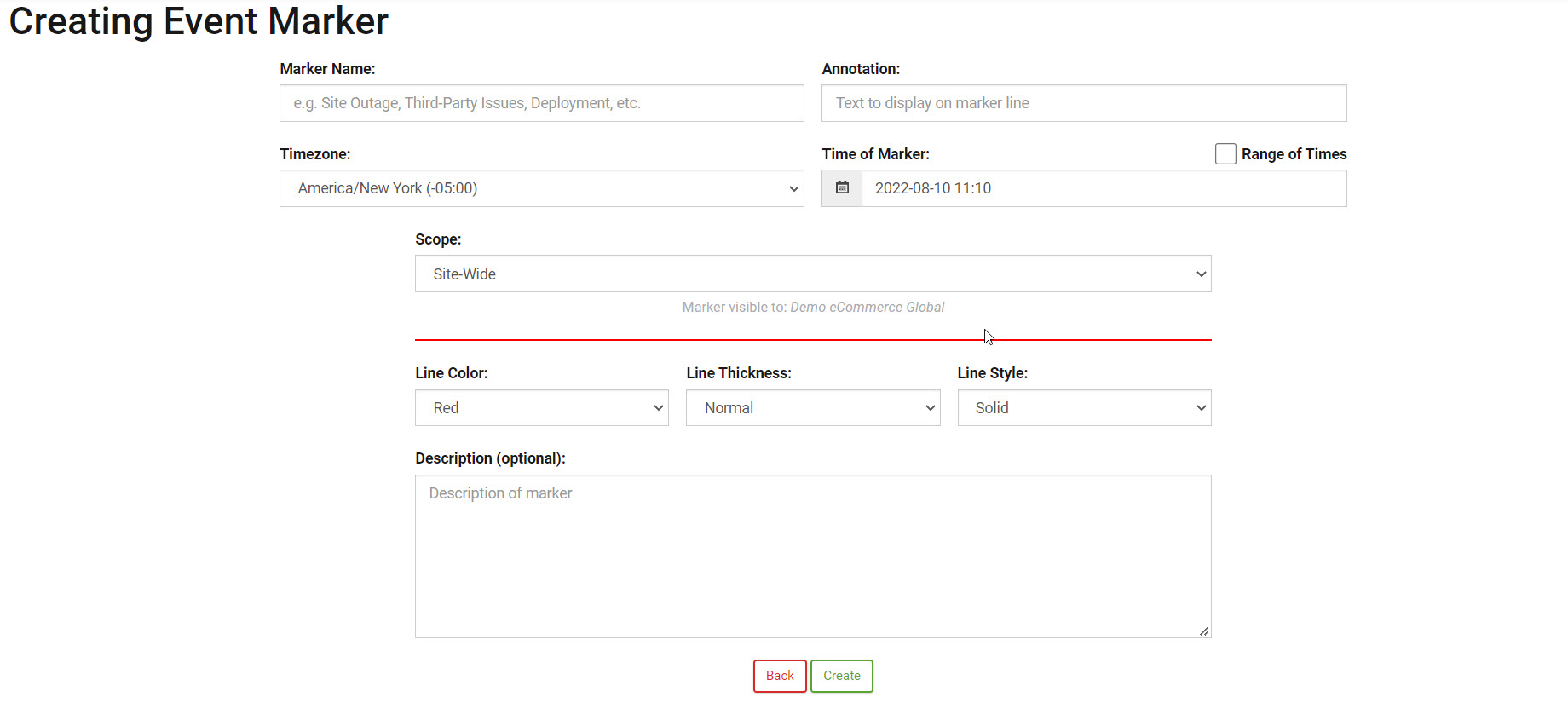Open the Line Thickness dropdown

[813, 408]
